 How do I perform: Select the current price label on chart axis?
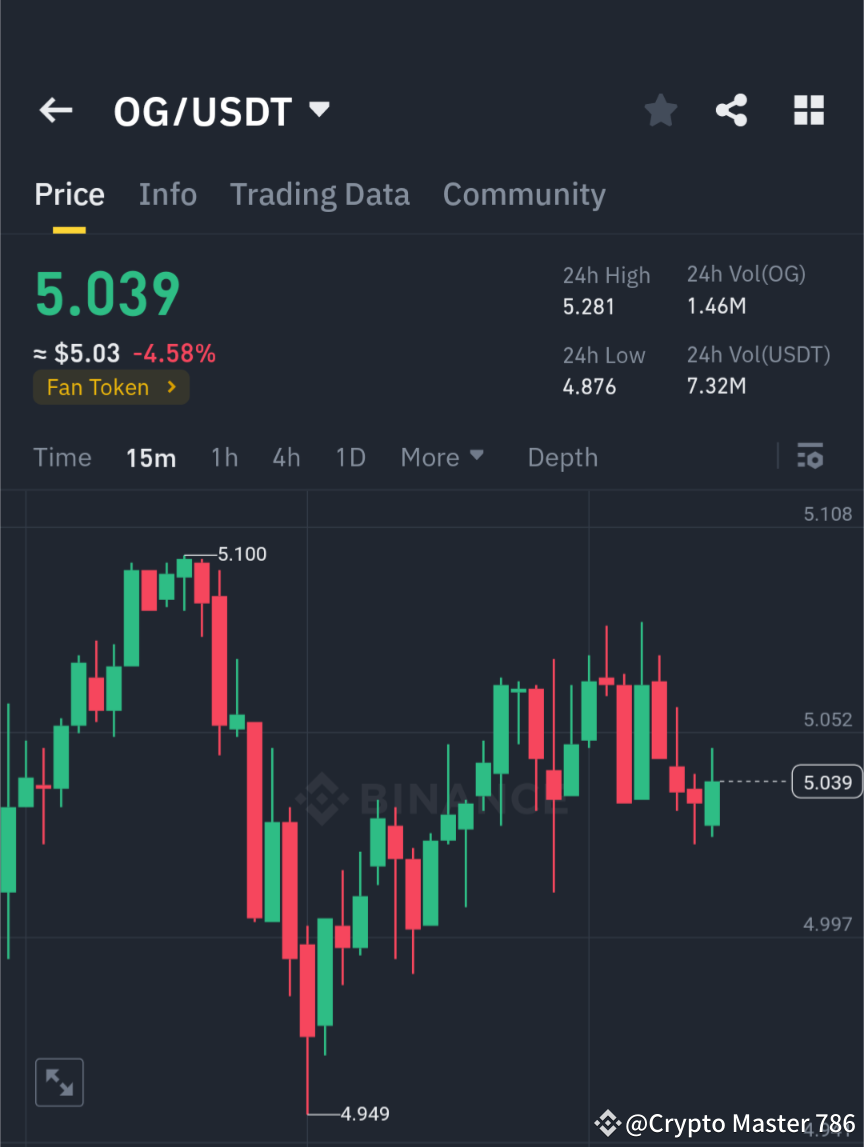[826, 782]
